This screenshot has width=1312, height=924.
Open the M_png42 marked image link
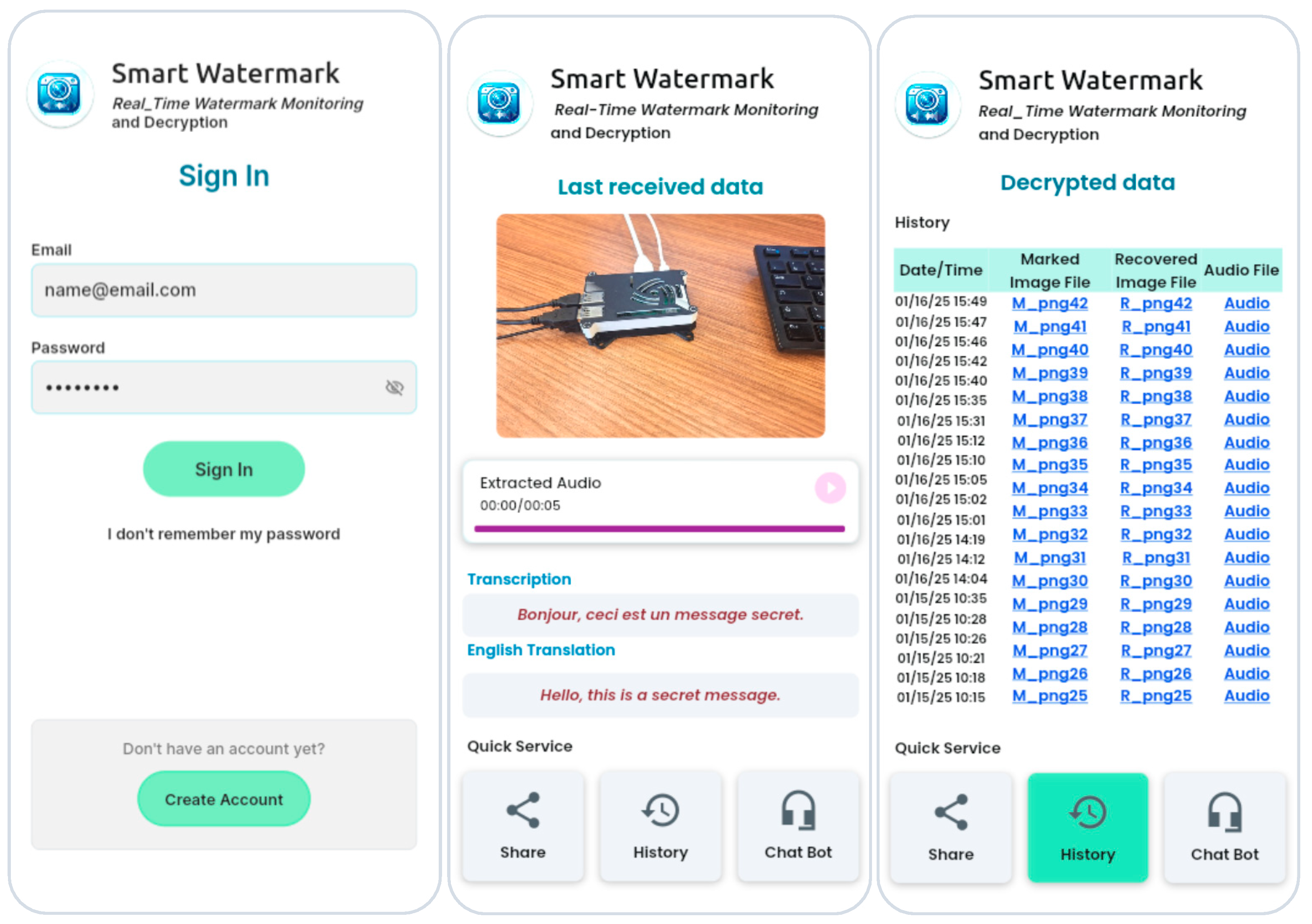pos(1050,304)
